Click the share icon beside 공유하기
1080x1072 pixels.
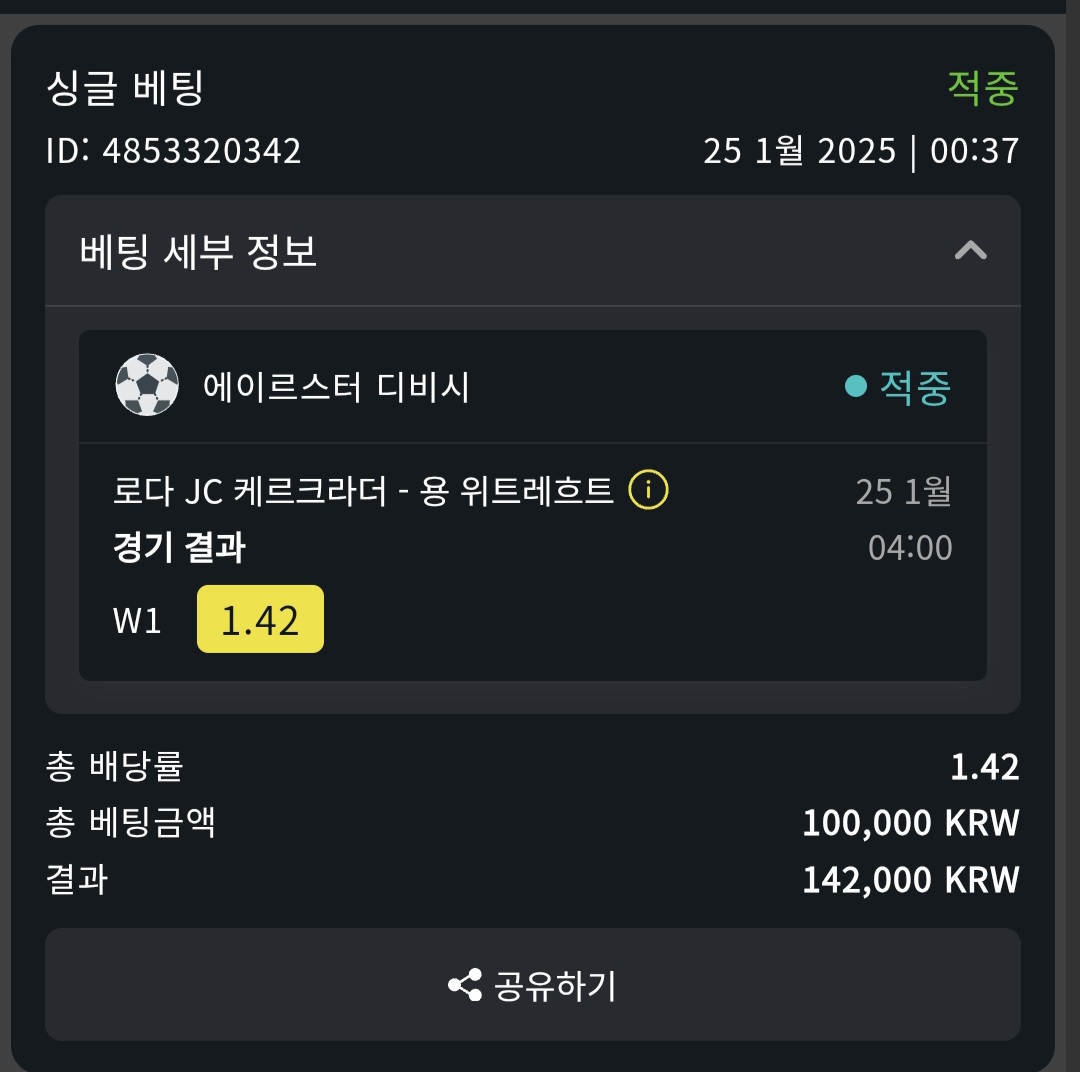(x=465, y=985)
